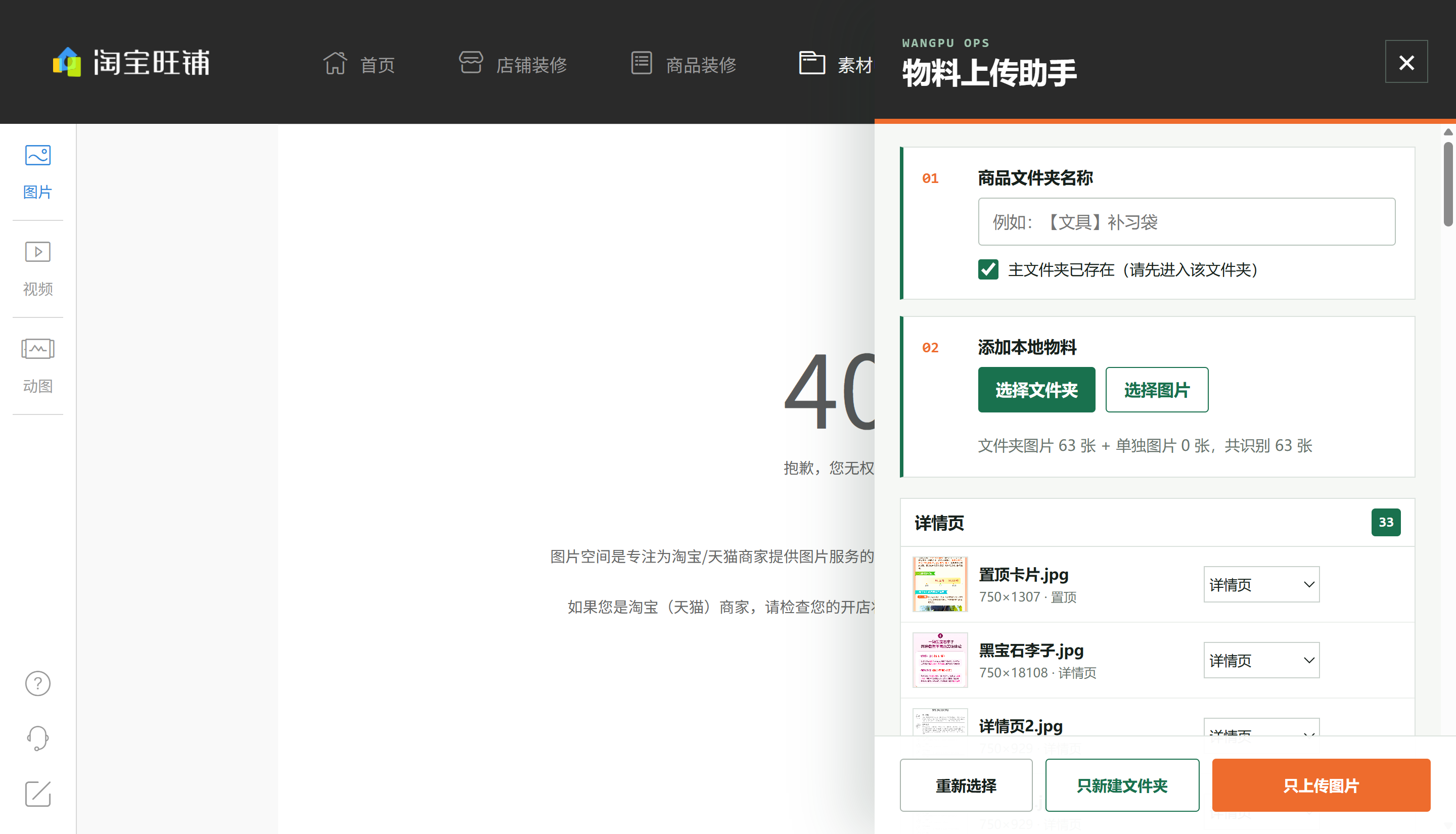Click the 750×18108 · 详情页 size text
The image size is (1456, 834).
[x=1037, y=672]
